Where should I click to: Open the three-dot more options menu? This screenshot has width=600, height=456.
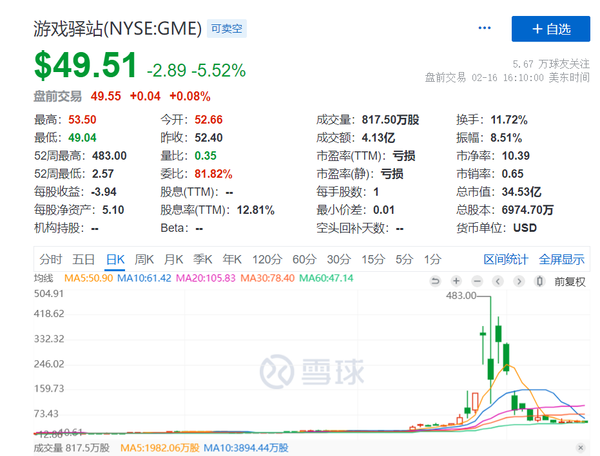point(484,28)
